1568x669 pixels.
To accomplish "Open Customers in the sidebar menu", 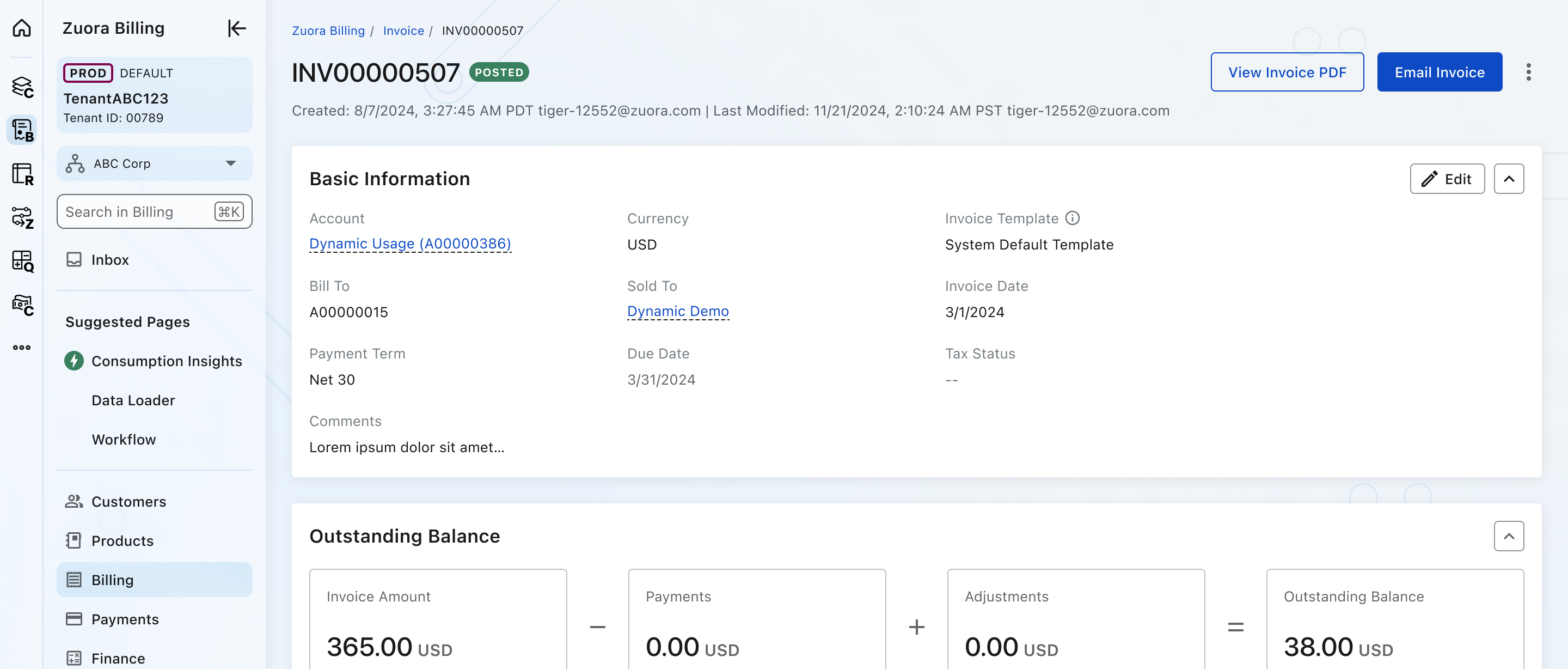I will point(128,501).
